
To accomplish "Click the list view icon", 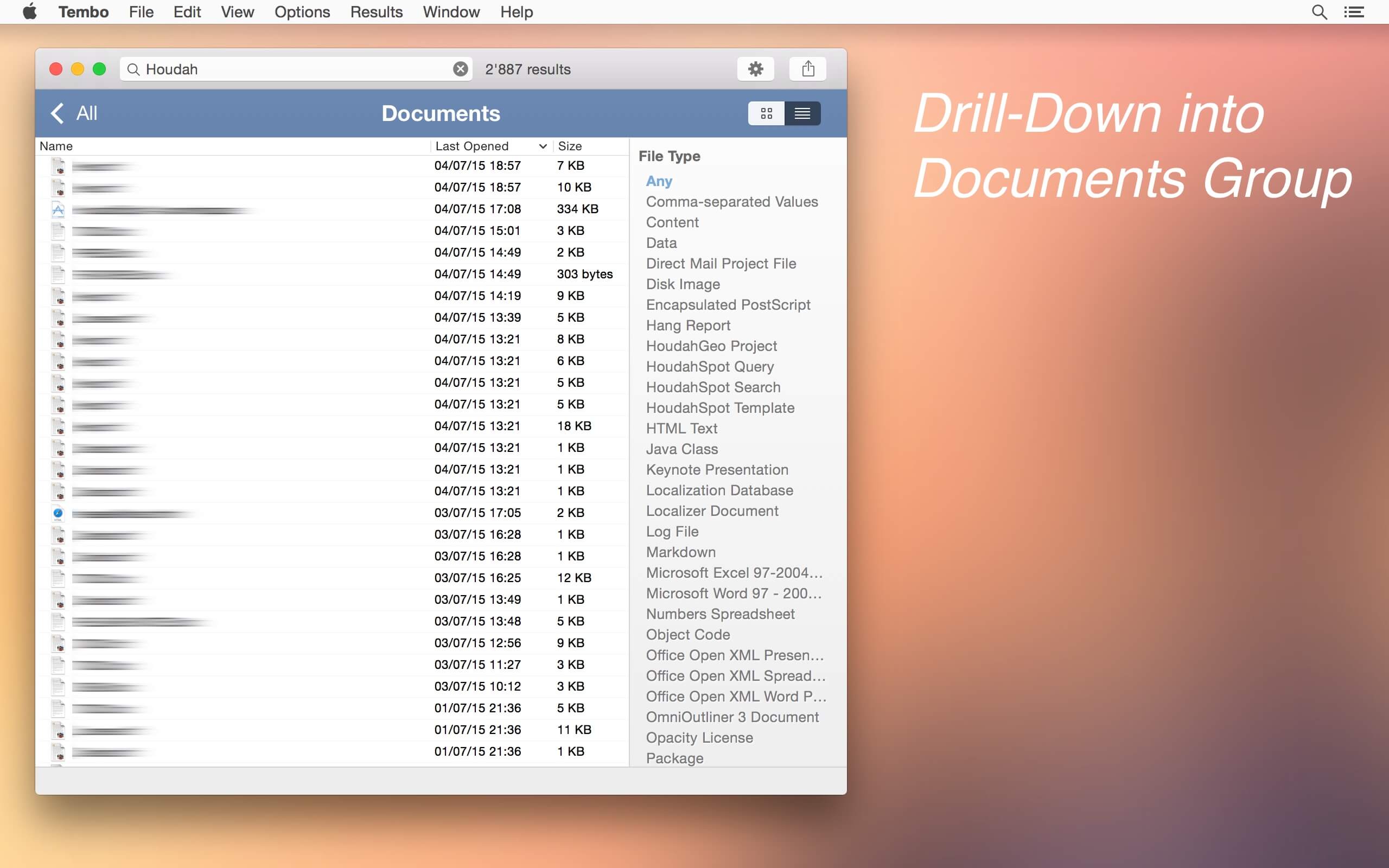I will [x=802, y=112].
